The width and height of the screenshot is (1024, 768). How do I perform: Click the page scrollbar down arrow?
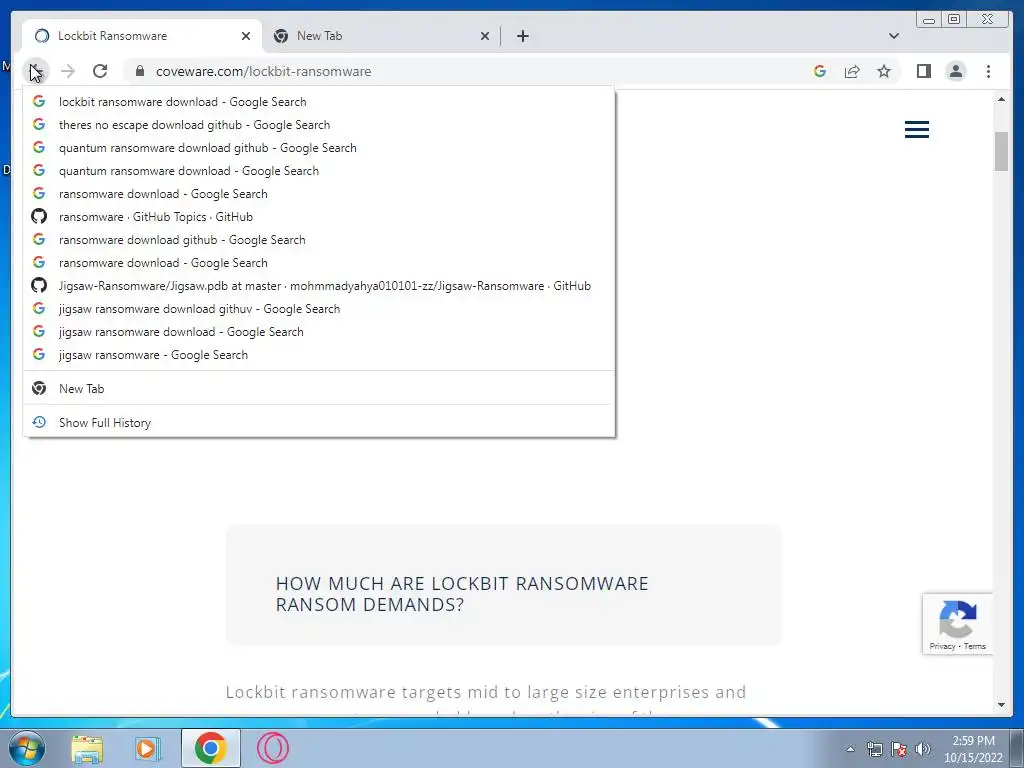coord(1001,705)
